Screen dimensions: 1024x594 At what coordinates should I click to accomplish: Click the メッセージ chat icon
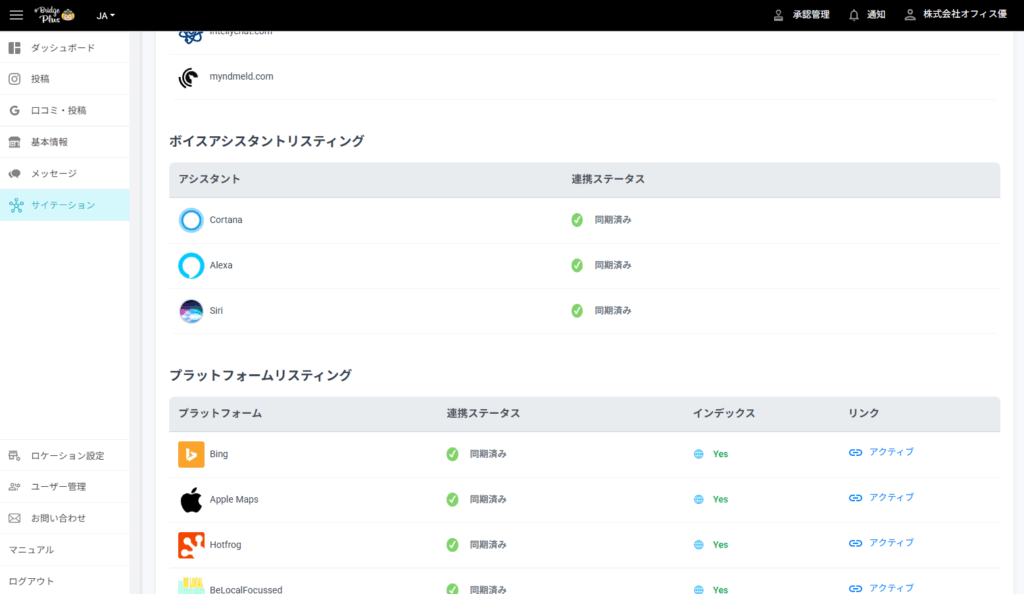(x=15, y=174)
